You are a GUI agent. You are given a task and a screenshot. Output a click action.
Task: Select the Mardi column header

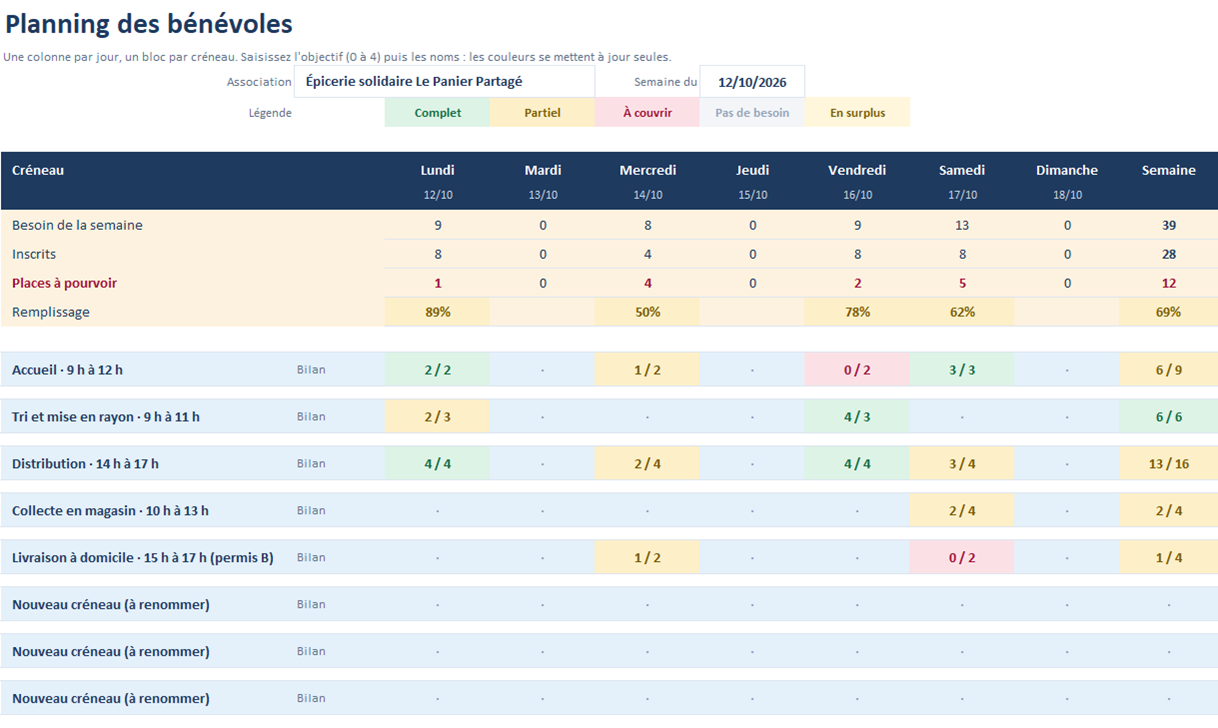click(542, 170)
